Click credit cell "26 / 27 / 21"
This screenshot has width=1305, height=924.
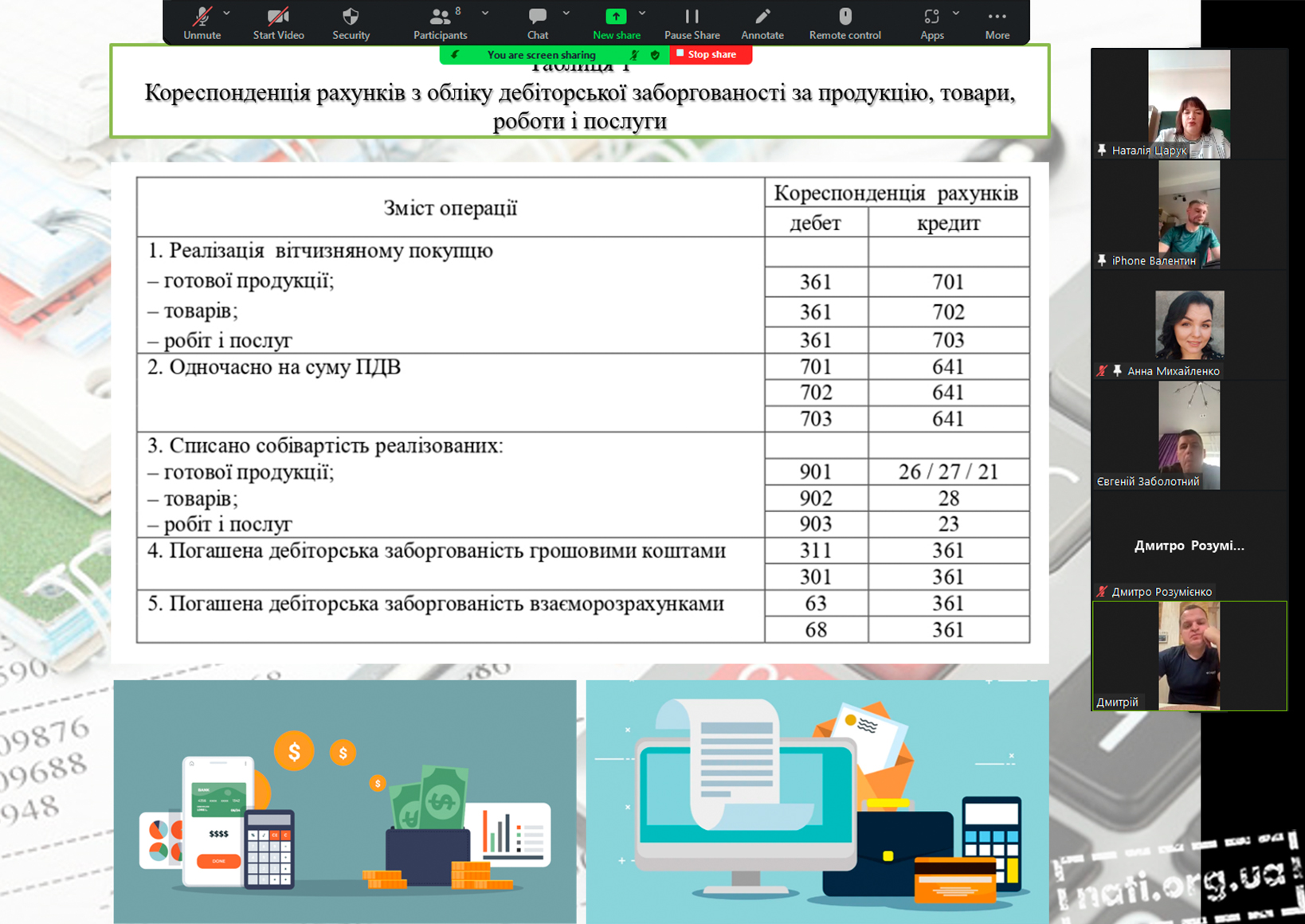[x=948, y=472]
